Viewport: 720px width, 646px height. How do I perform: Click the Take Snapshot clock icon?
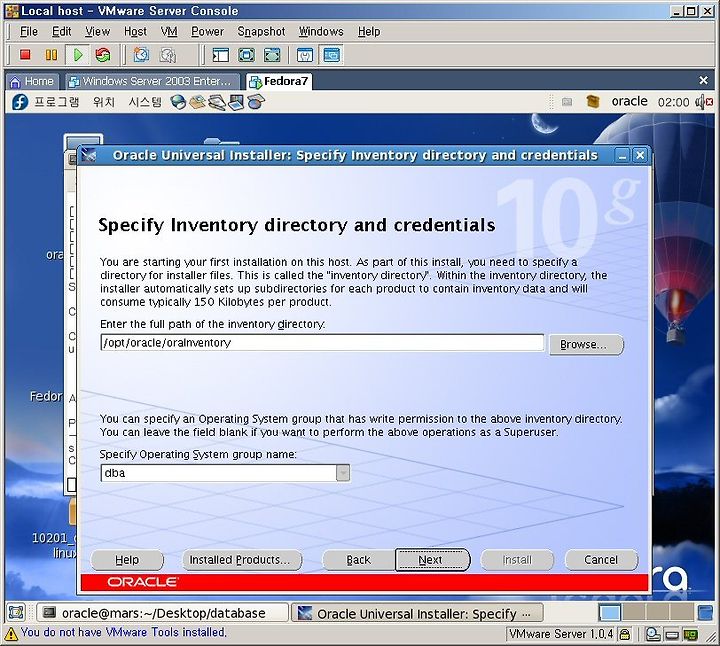(141, 55)
